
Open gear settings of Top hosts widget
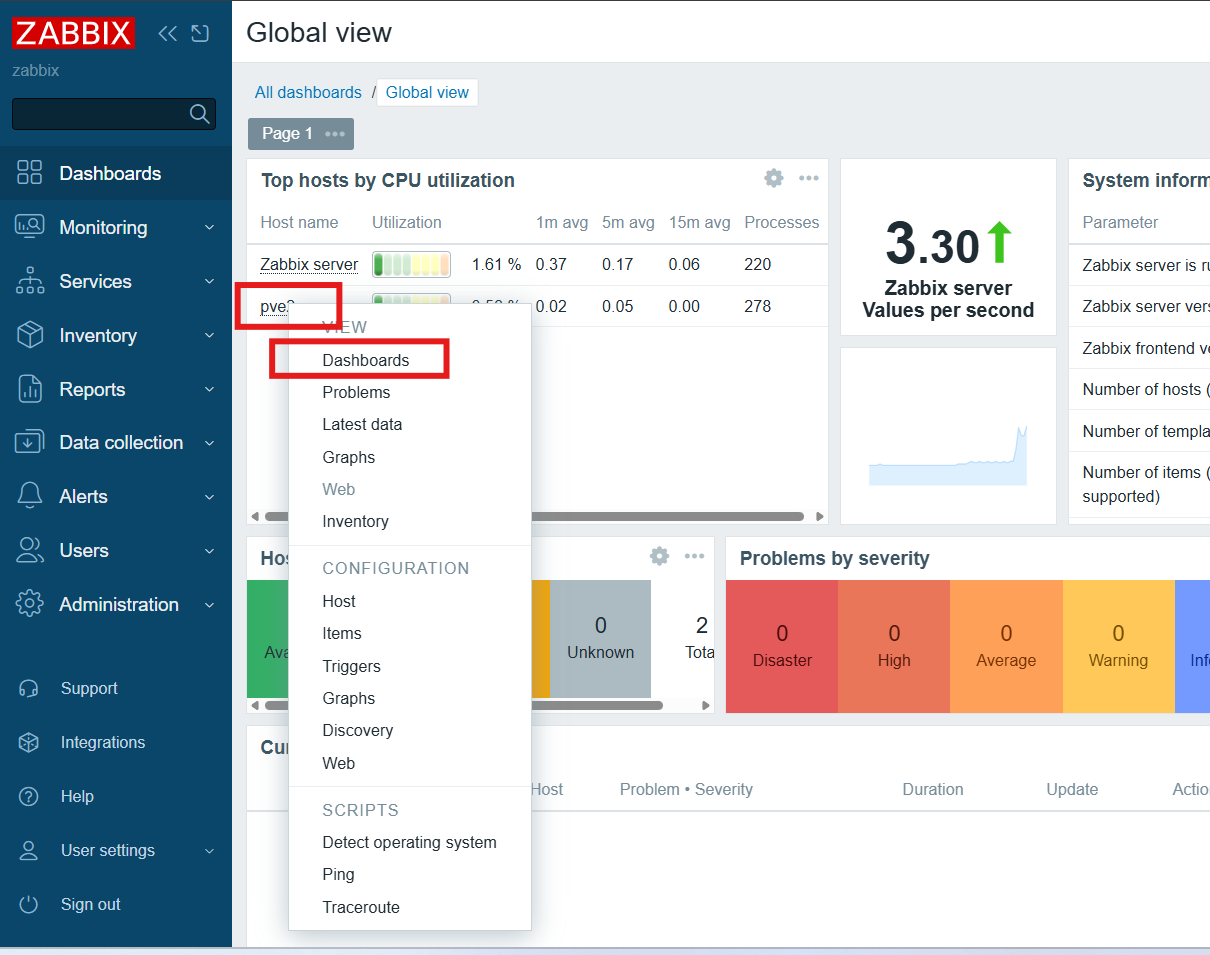pos(773,178)
